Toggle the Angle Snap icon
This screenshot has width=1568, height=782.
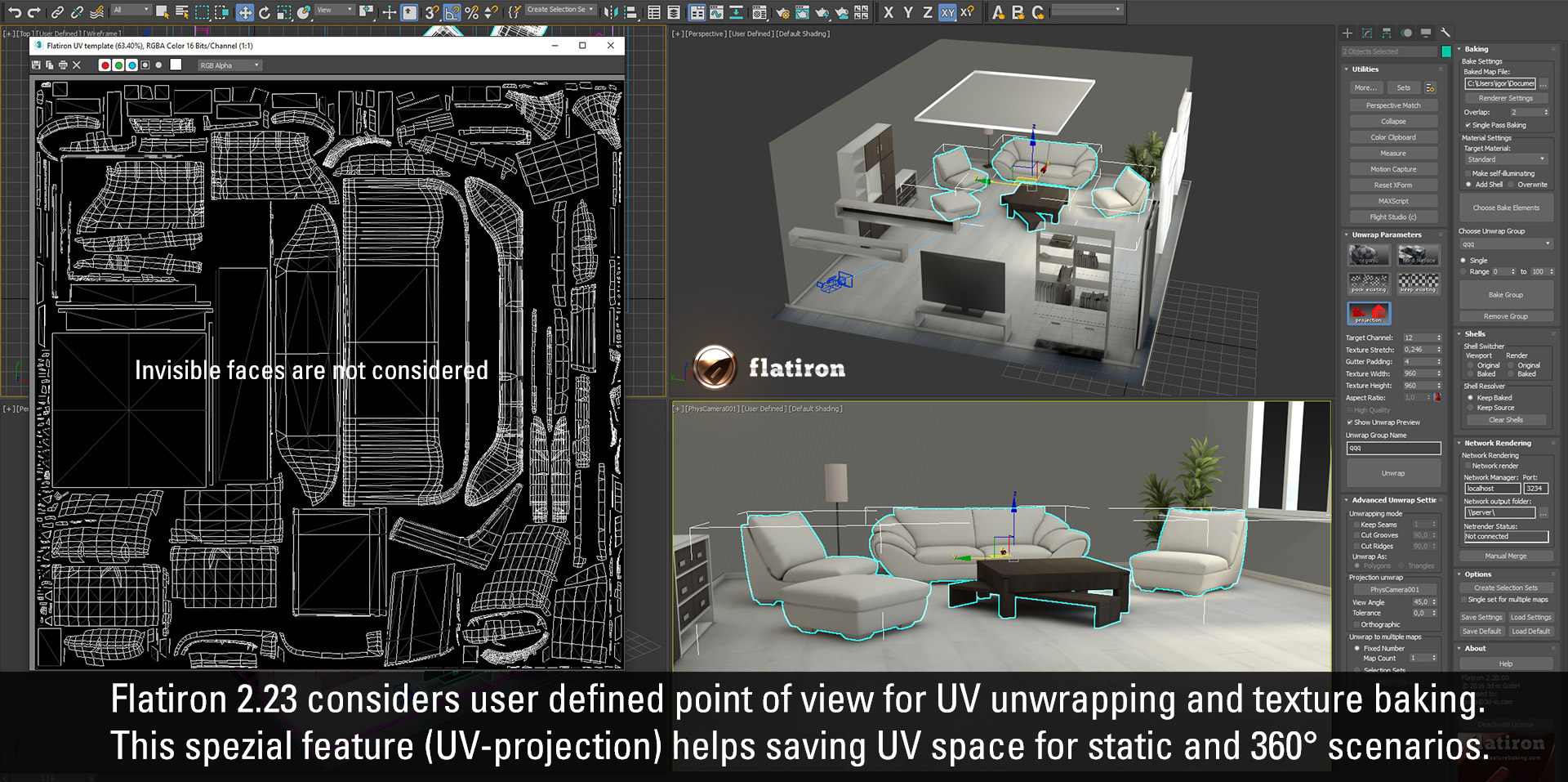[452, 12]
